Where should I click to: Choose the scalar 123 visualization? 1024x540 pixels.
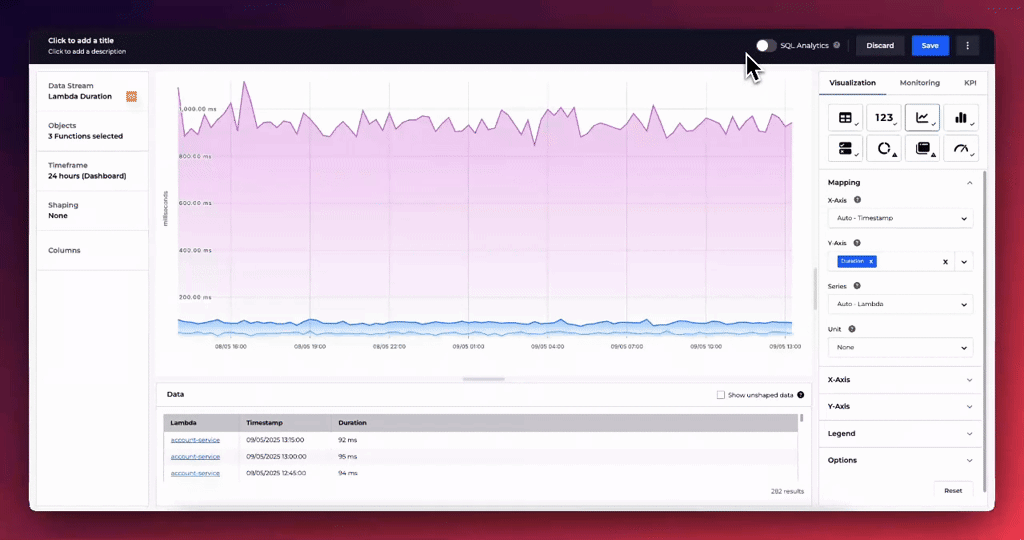[884, 118]
